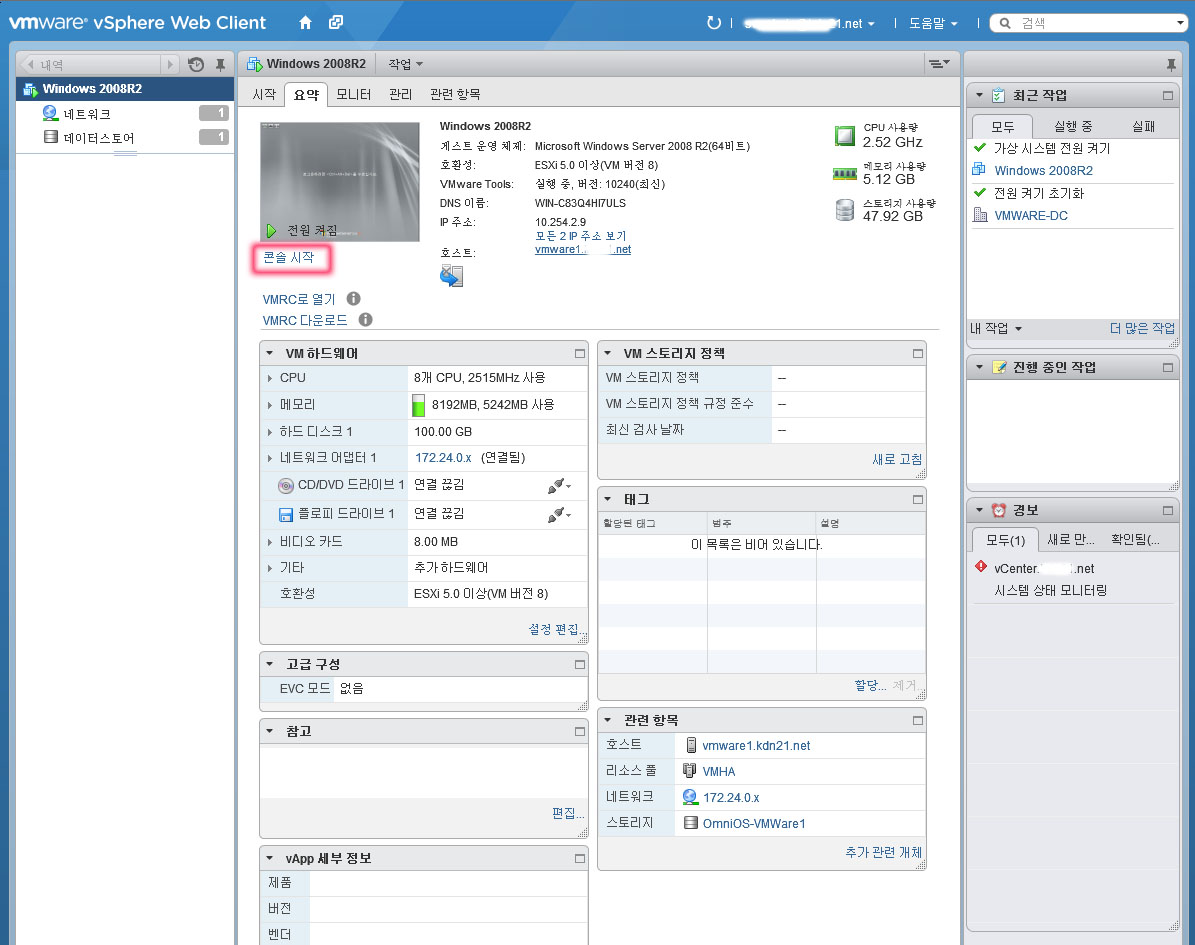Switch to the 관리 tab
This screenshot has height=945, width=1195.
pos(400,94)
